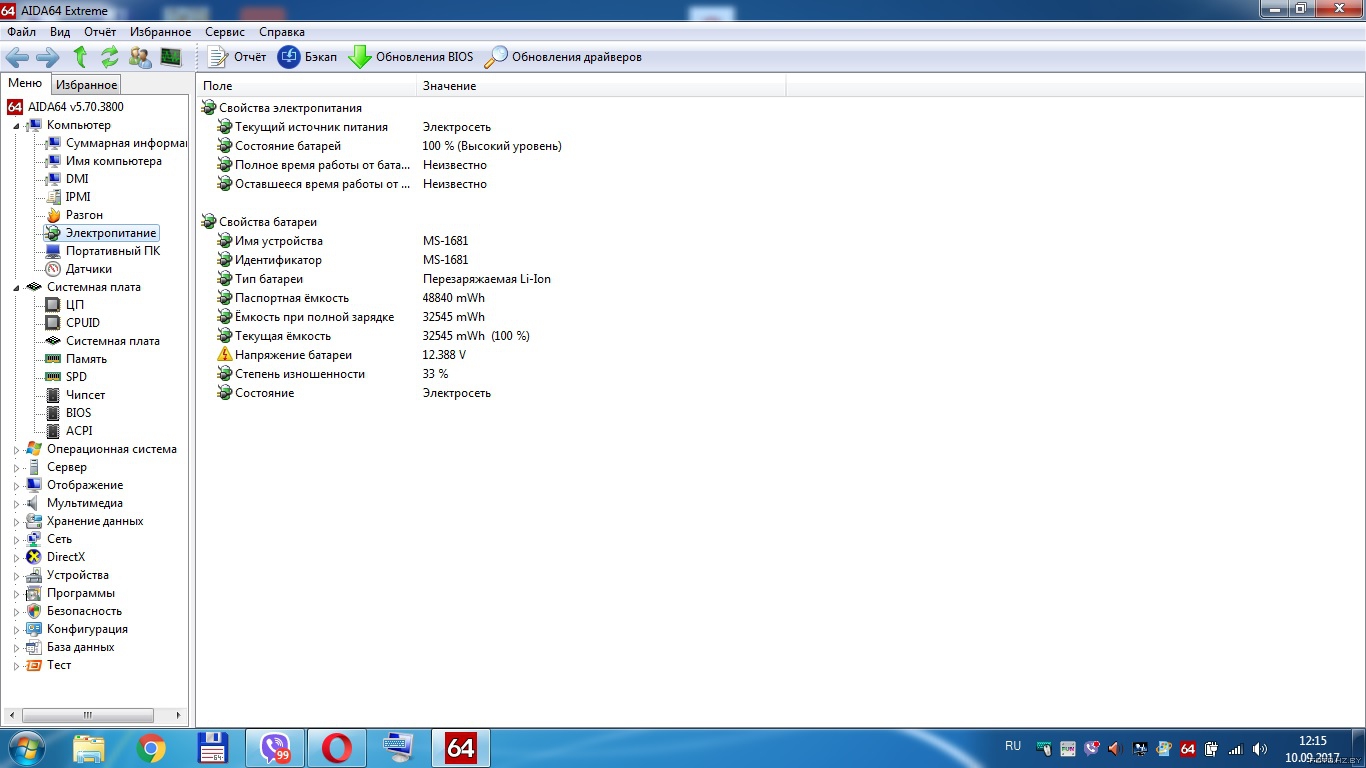Image resolution: width=1366 pixels, height=768 pixels.
Task: Open the Отчёт menu in menu bar
Action: click(x=100, y=32)
